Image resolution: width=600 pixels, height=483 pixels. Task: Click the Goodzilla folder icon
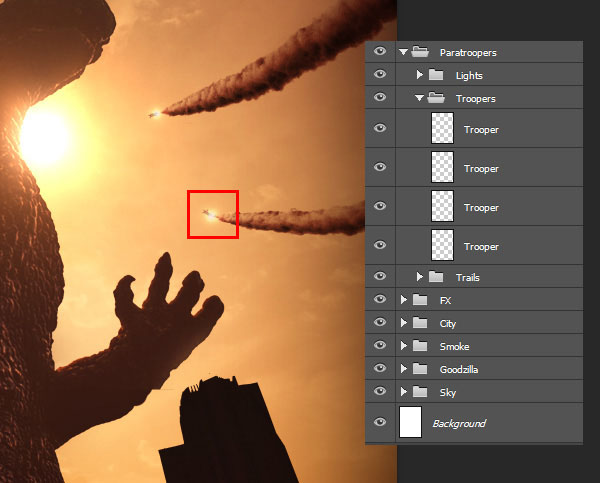(420, 369)
